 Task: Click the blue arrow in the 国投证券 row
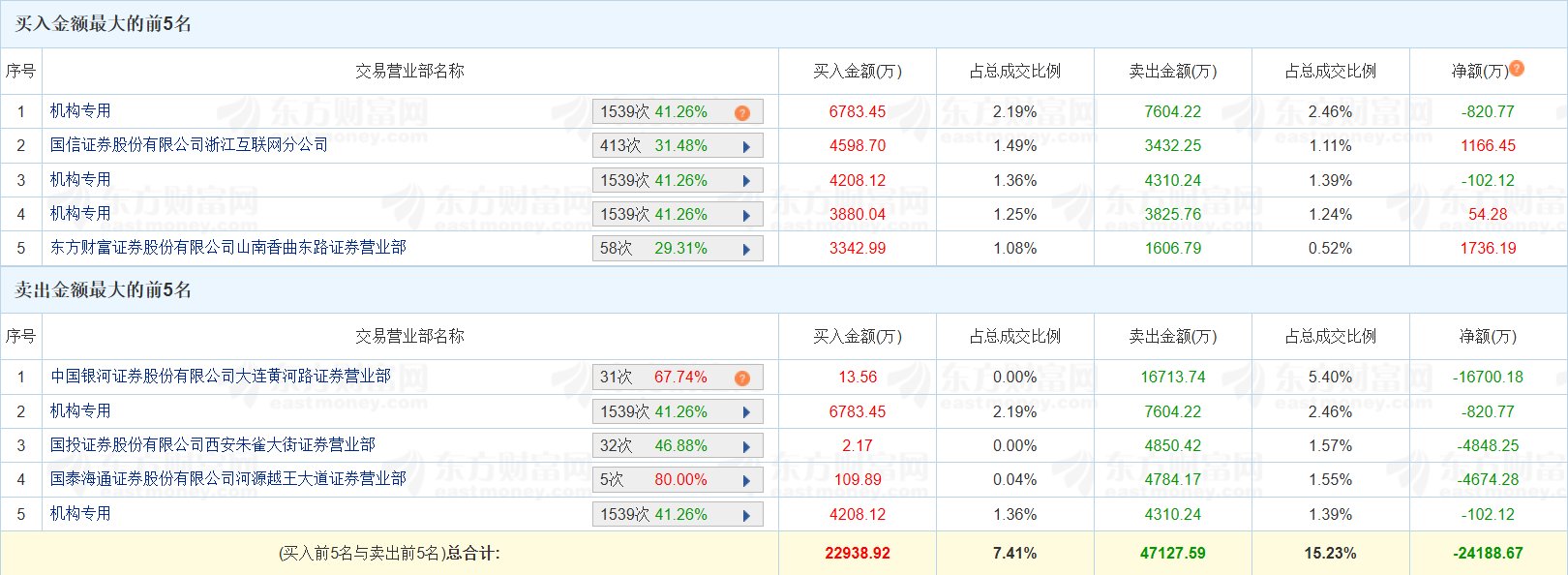point(746,447)
